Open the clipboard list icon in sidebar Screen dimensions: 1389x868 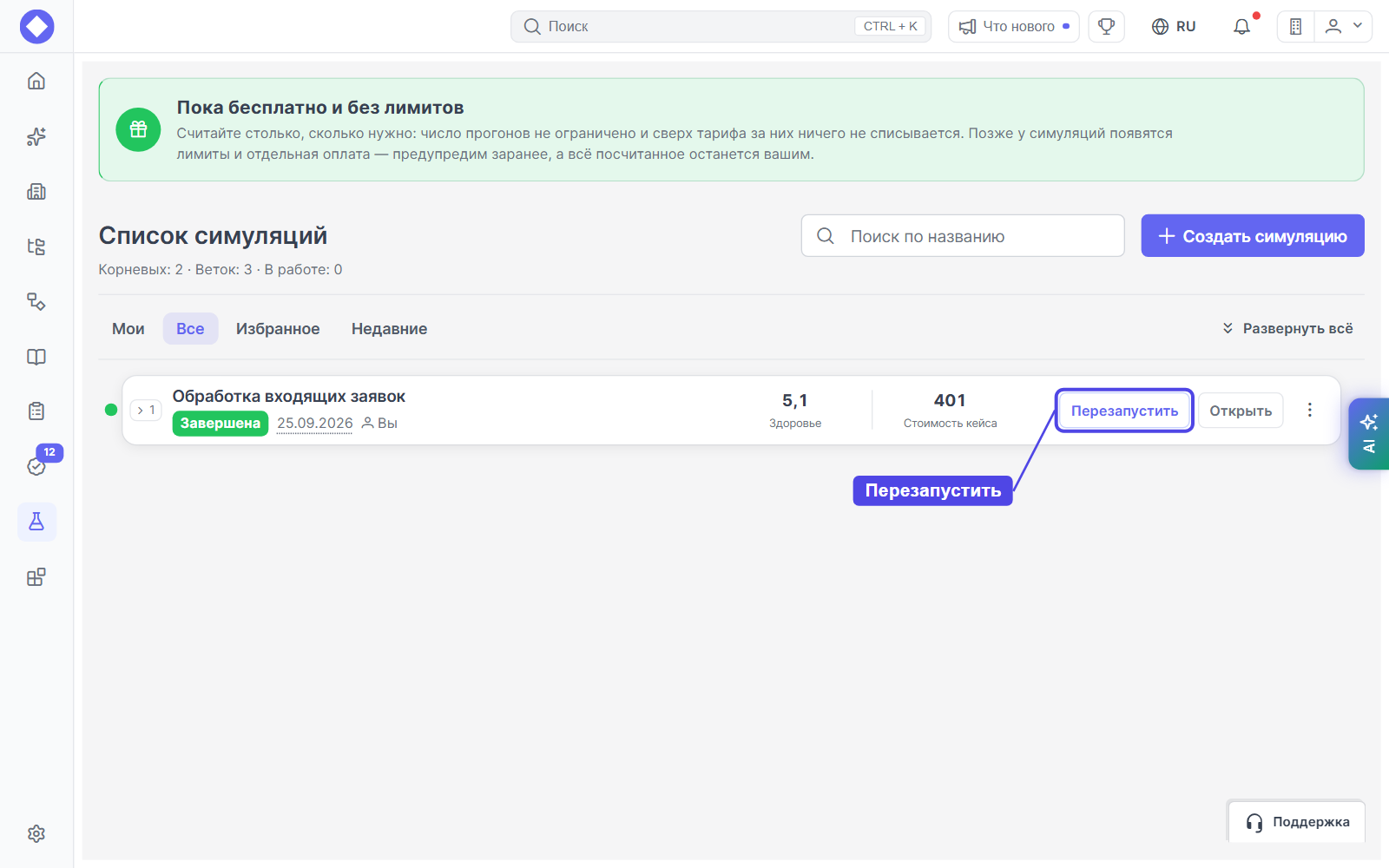tap(36, 411)
